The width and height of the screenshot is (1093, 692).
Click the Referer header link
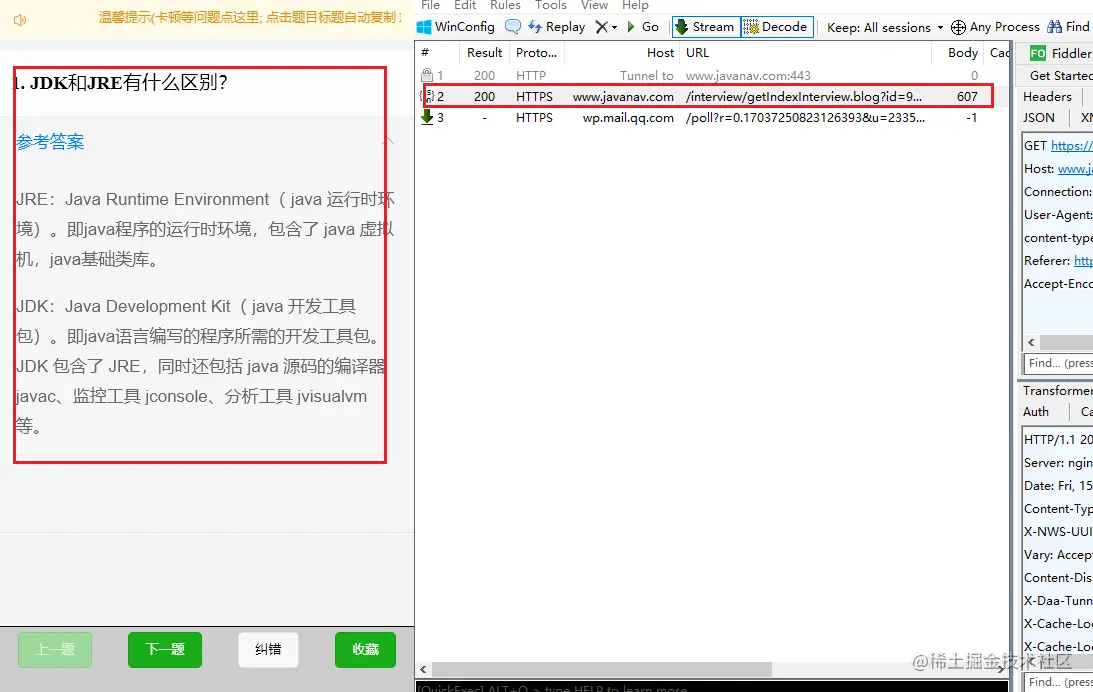(1083, 261)
